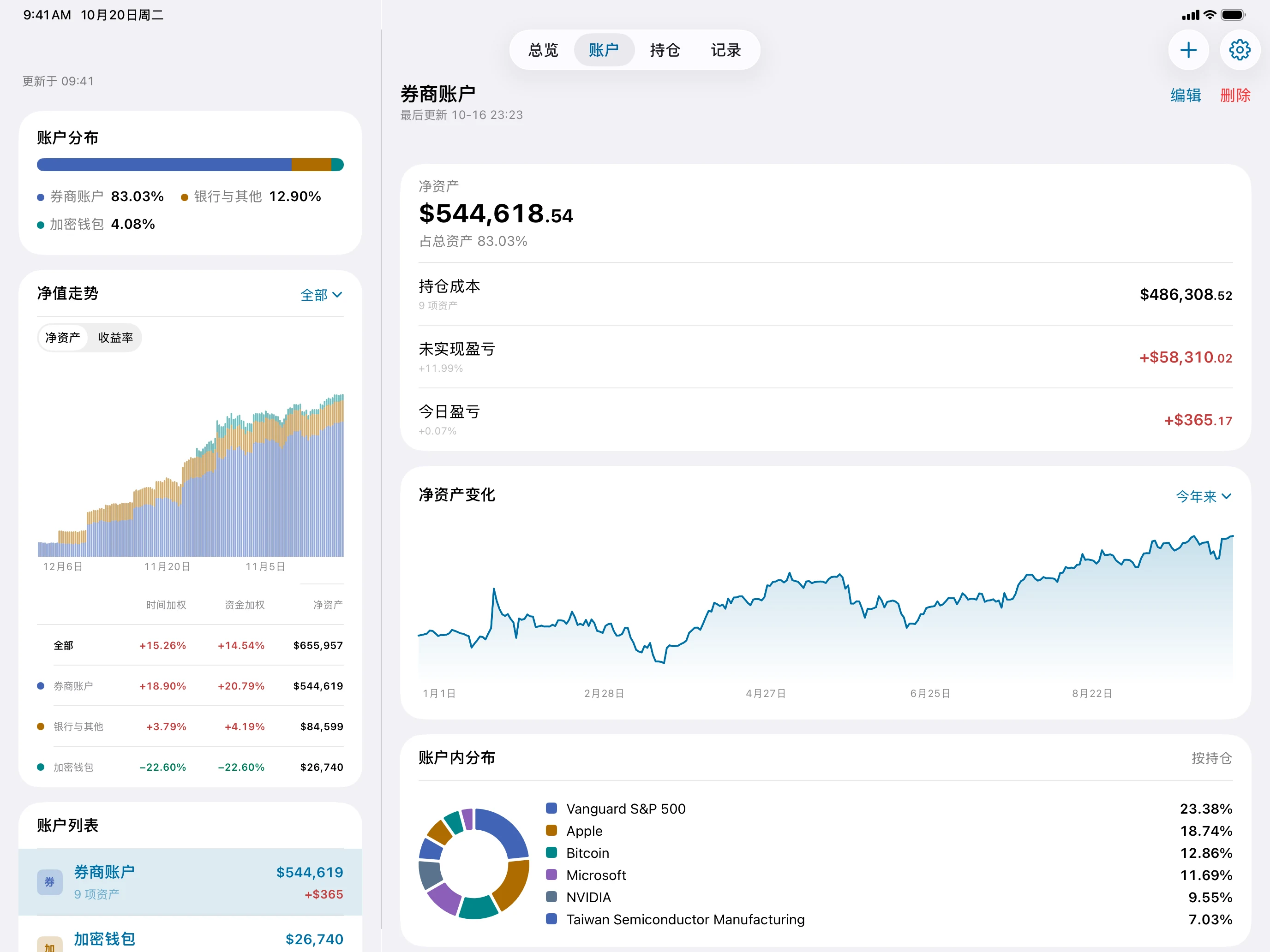The width and height of the screenshot is (1270, 952).
Task: Tap the 未实现盈亏 row
Action: point(825,357)
